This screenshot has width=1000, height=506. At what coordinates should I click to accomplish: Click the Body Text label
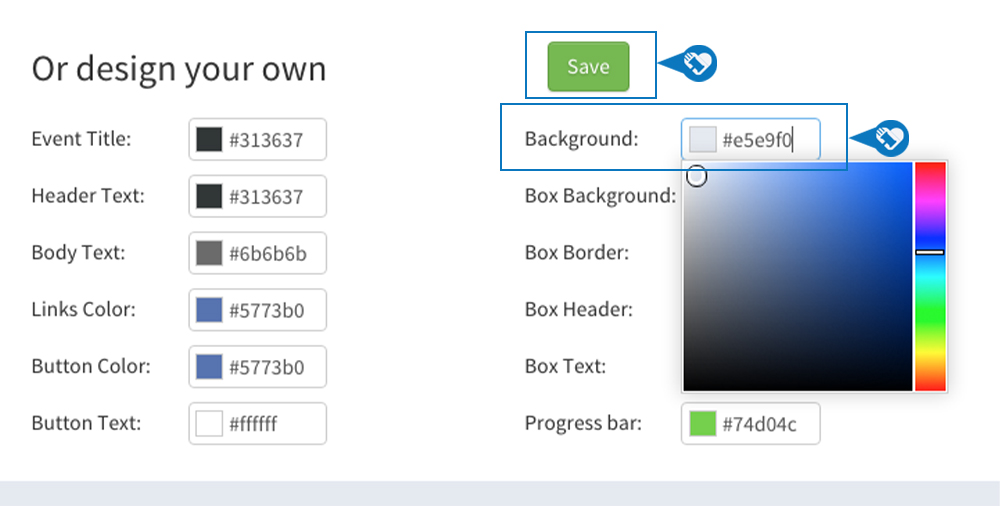click(78, 252)
